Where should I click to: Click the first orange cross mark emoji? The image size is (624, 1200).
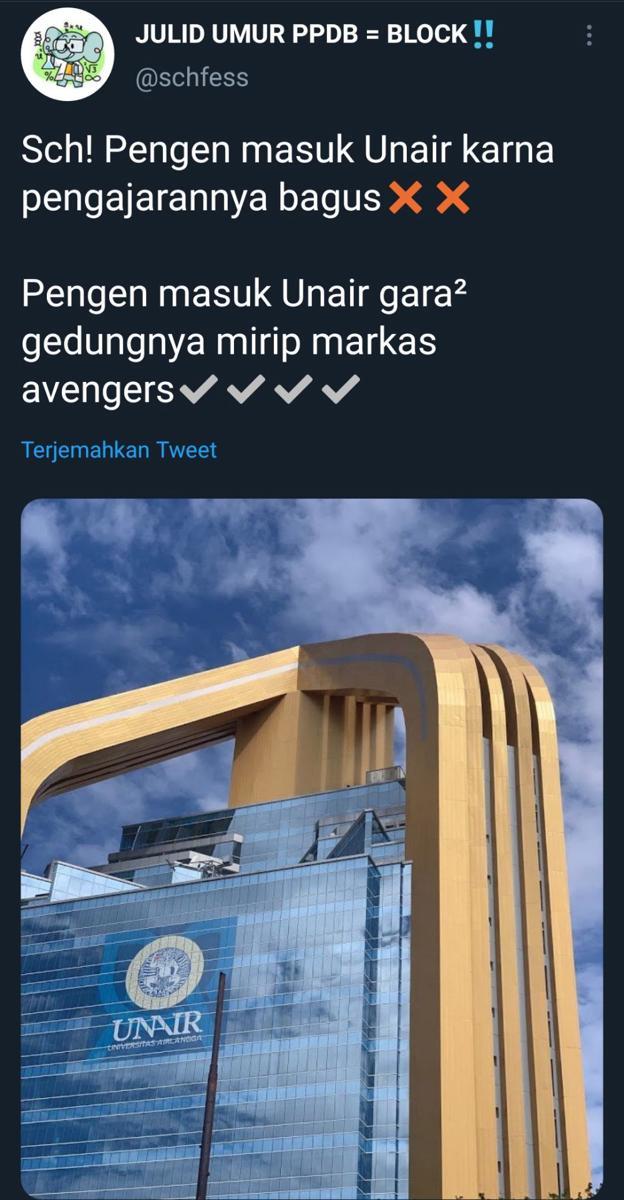404,199
